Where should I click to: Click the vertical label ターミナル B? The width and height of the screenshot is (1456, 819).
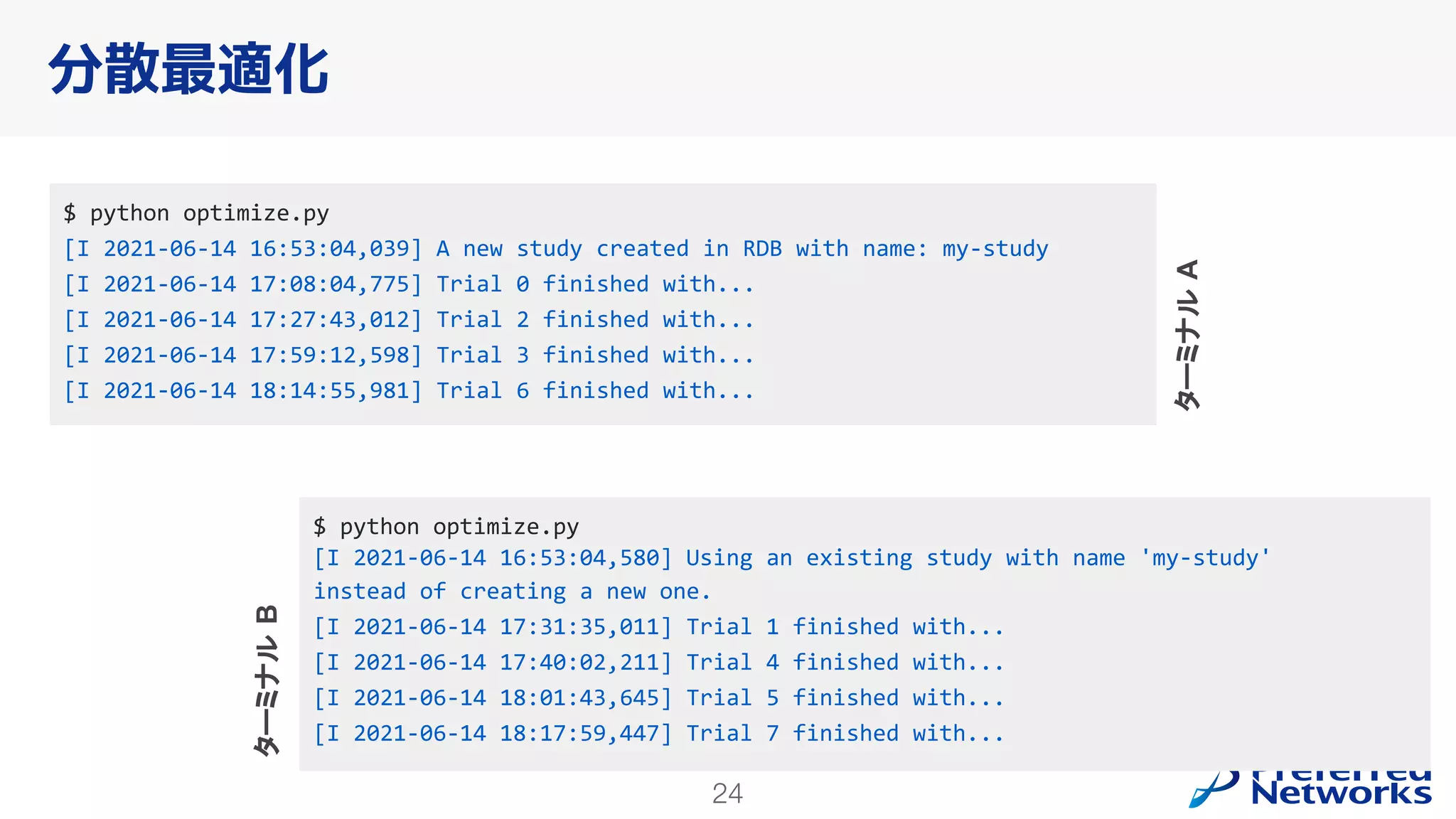pyautogui.click(x=267, y=680)
